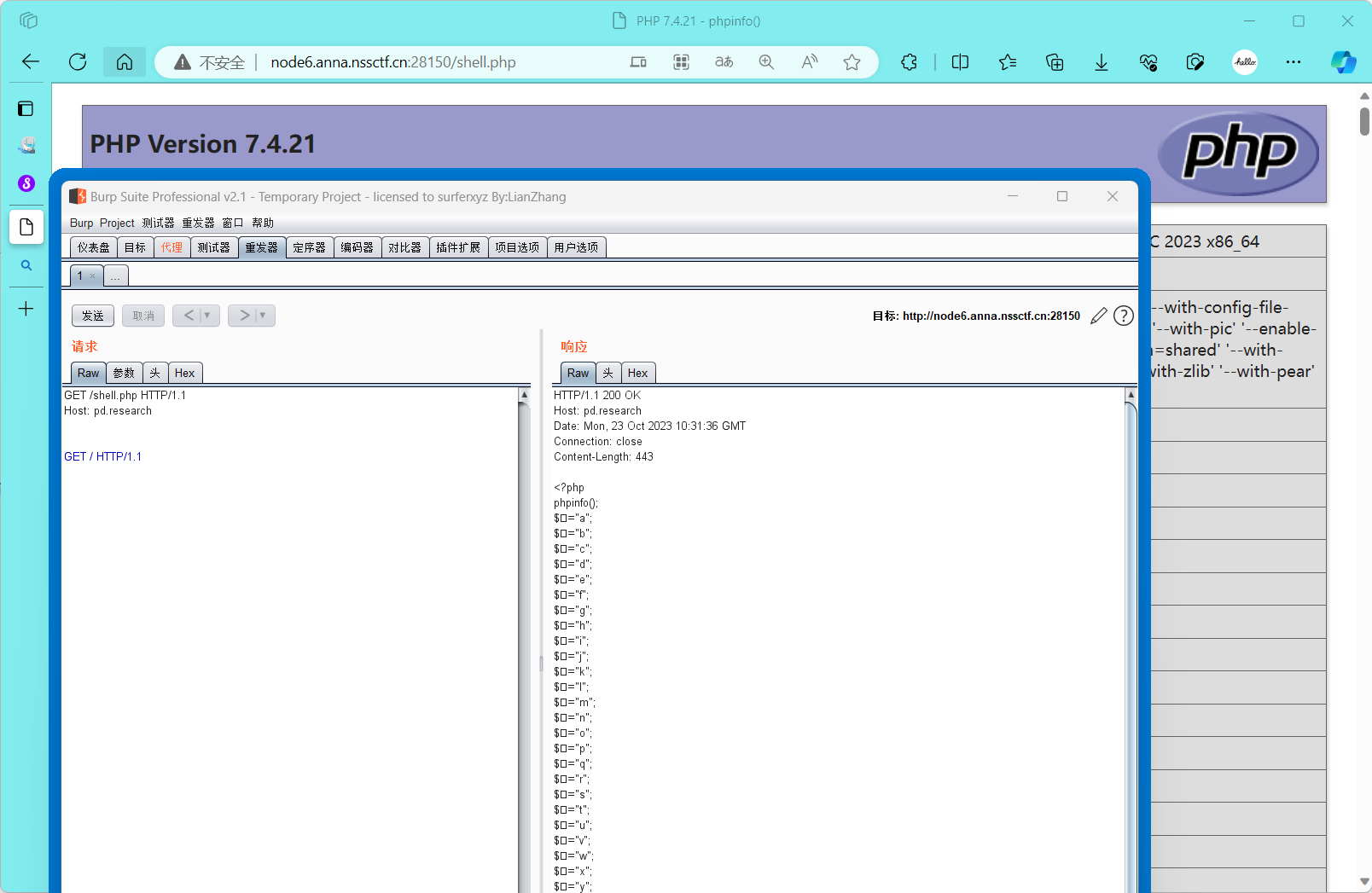The height and width of the screenshot is (893, 1372).
Task: Open the Edge profile avatar
Action: tap(1245, 61)
